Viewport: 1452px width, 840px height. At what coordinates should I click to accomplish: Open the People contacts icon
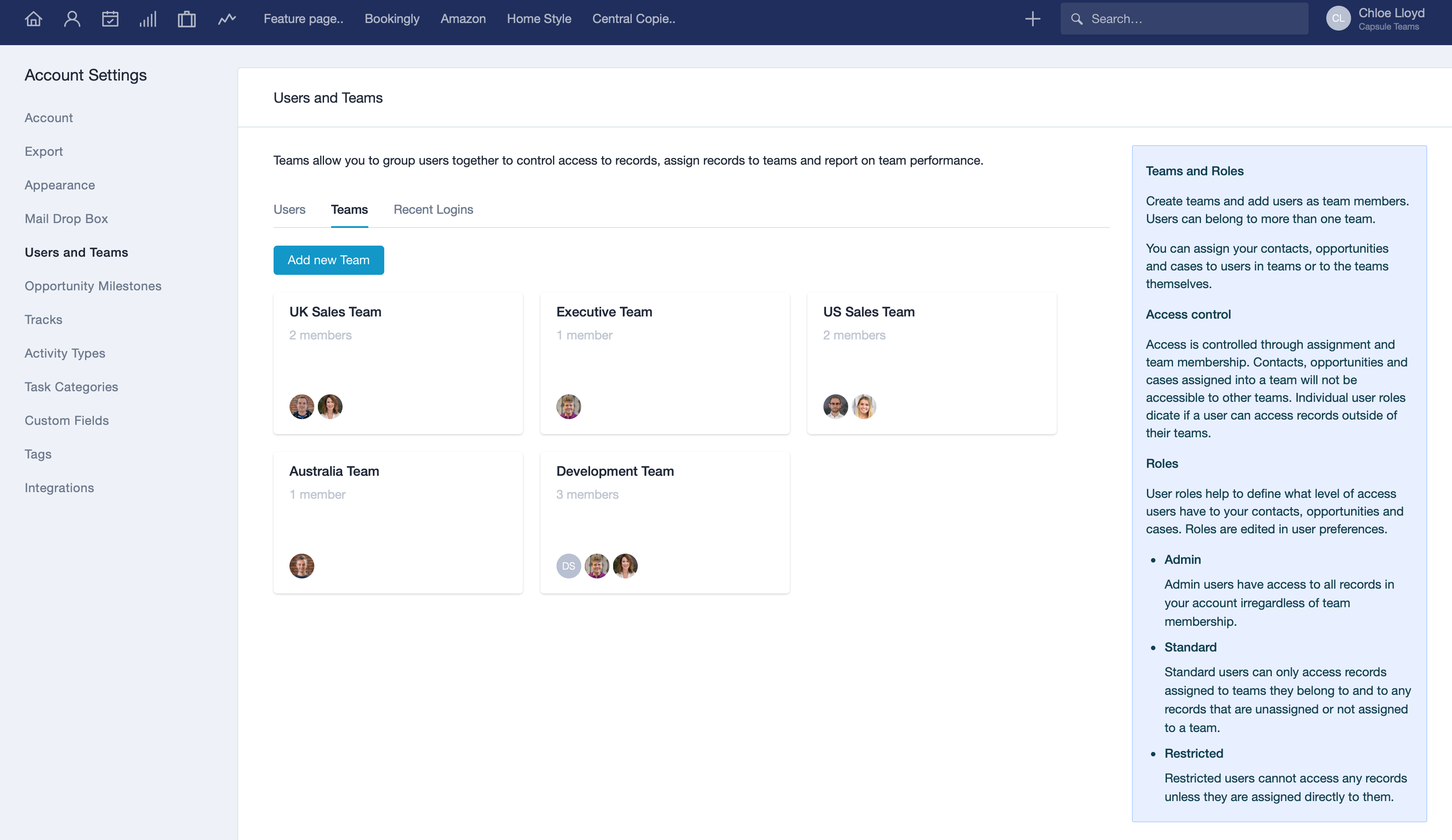[72, 19]
